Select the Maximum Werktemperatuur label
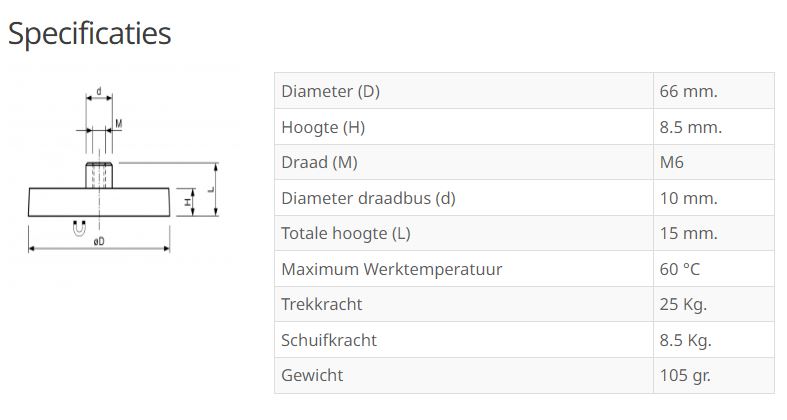This screenshot has height=420, width=787. click(391, 269)
